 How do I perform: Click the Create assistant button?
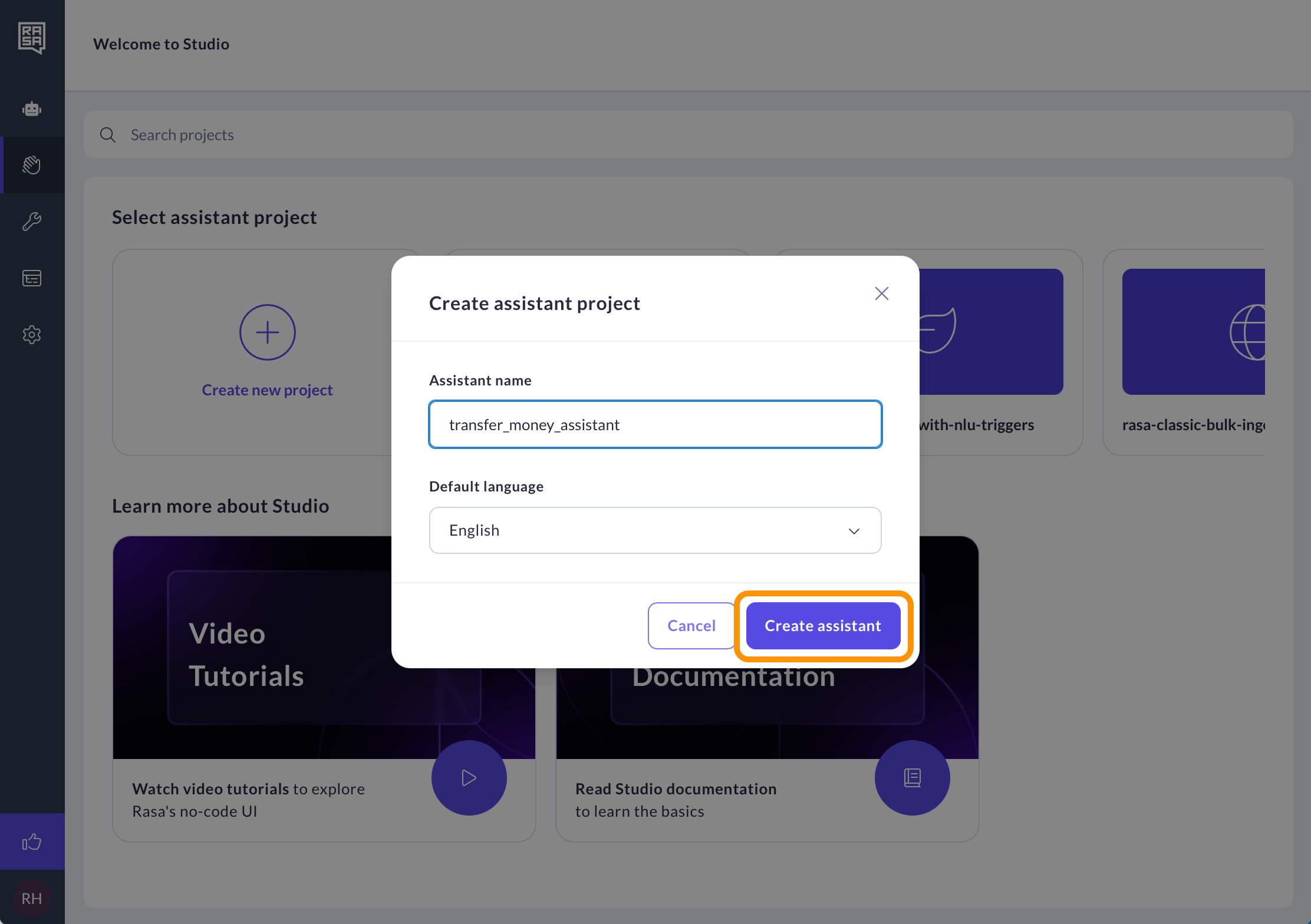coord(823,626)
